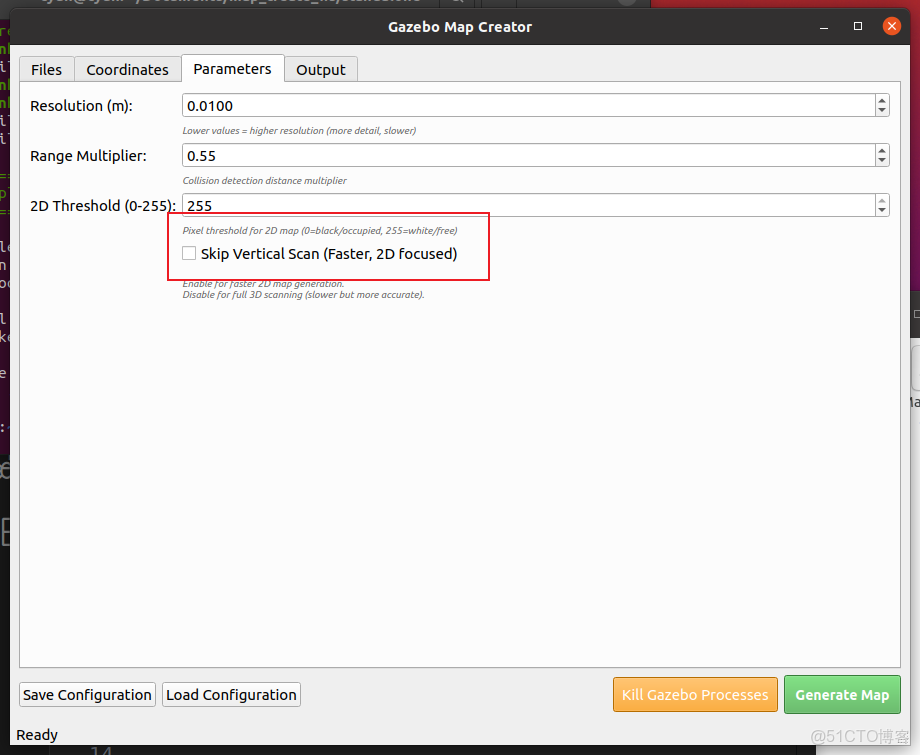Click the 'Lower values = higher resolution' hint

coord(299,131)
